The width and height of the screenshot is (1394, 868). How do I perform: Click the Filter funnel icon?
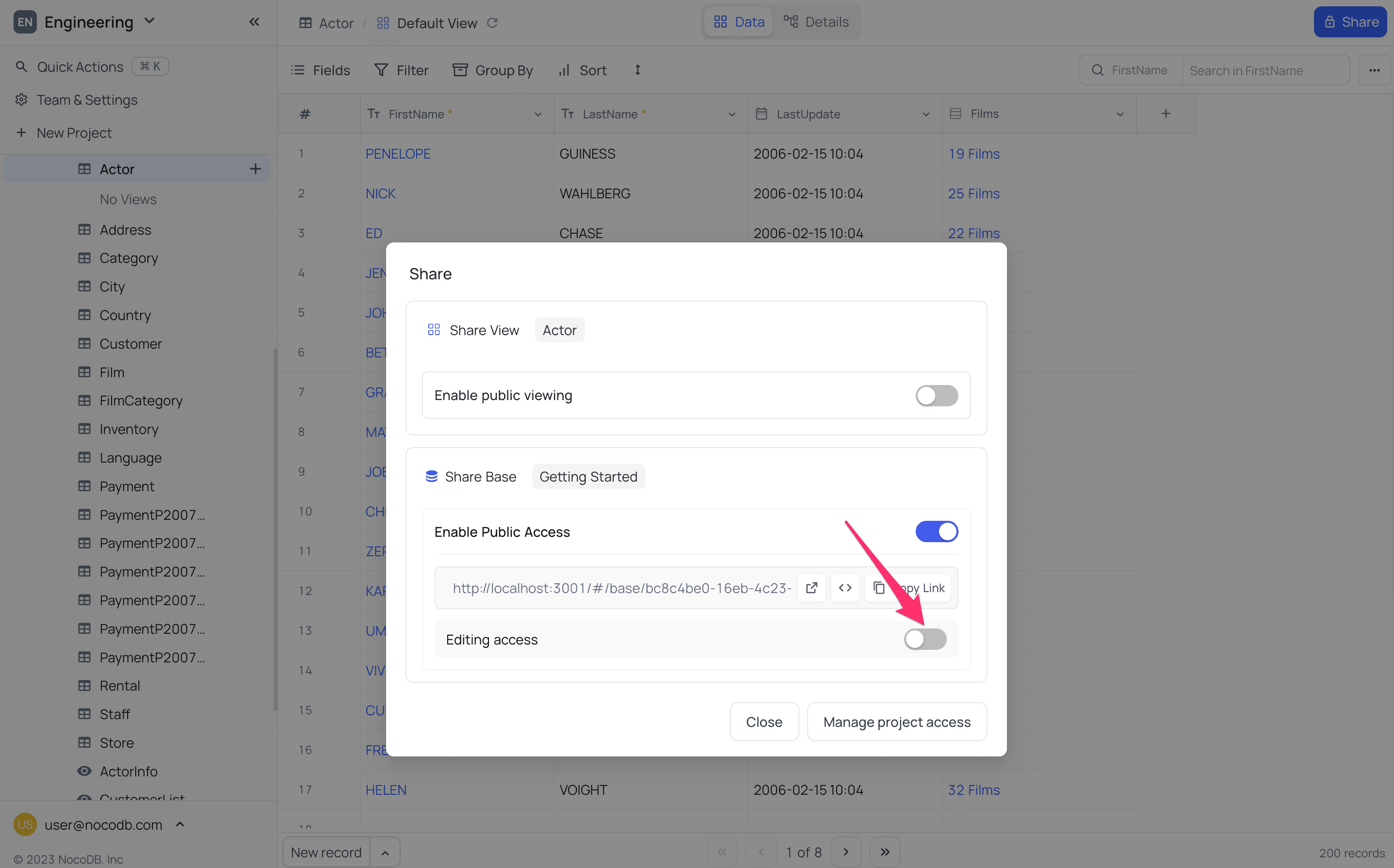coord(382,69)
